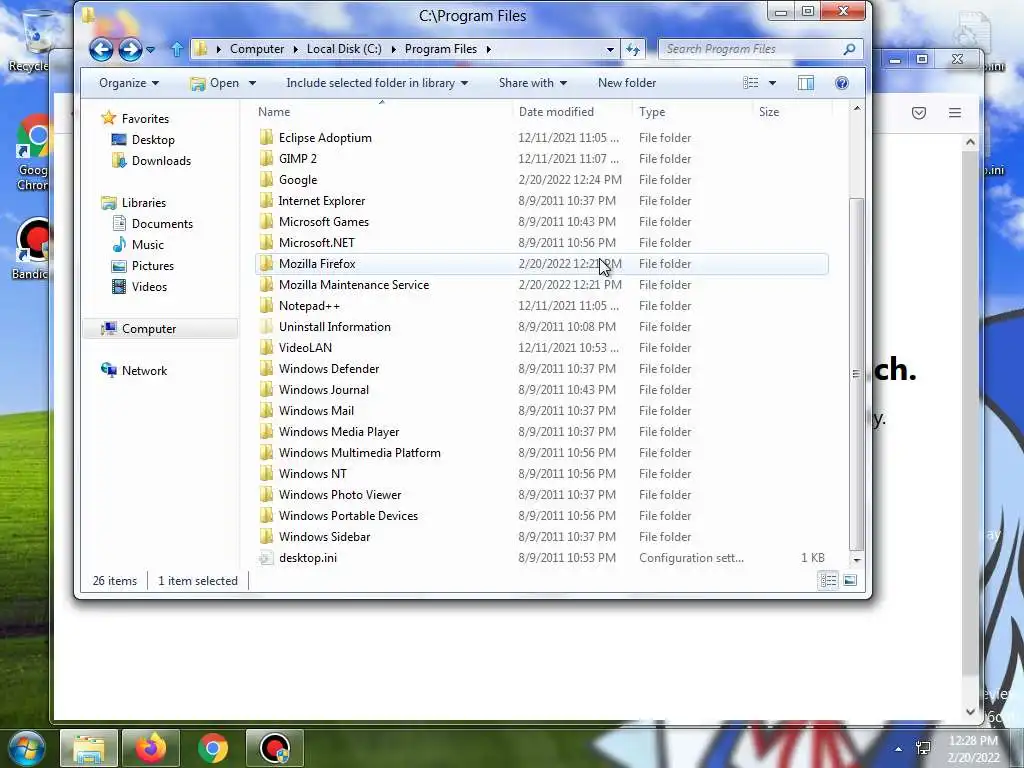Click the file list vertical scrollbar
Screen dimensions: 1024x768
click(856, 374)
